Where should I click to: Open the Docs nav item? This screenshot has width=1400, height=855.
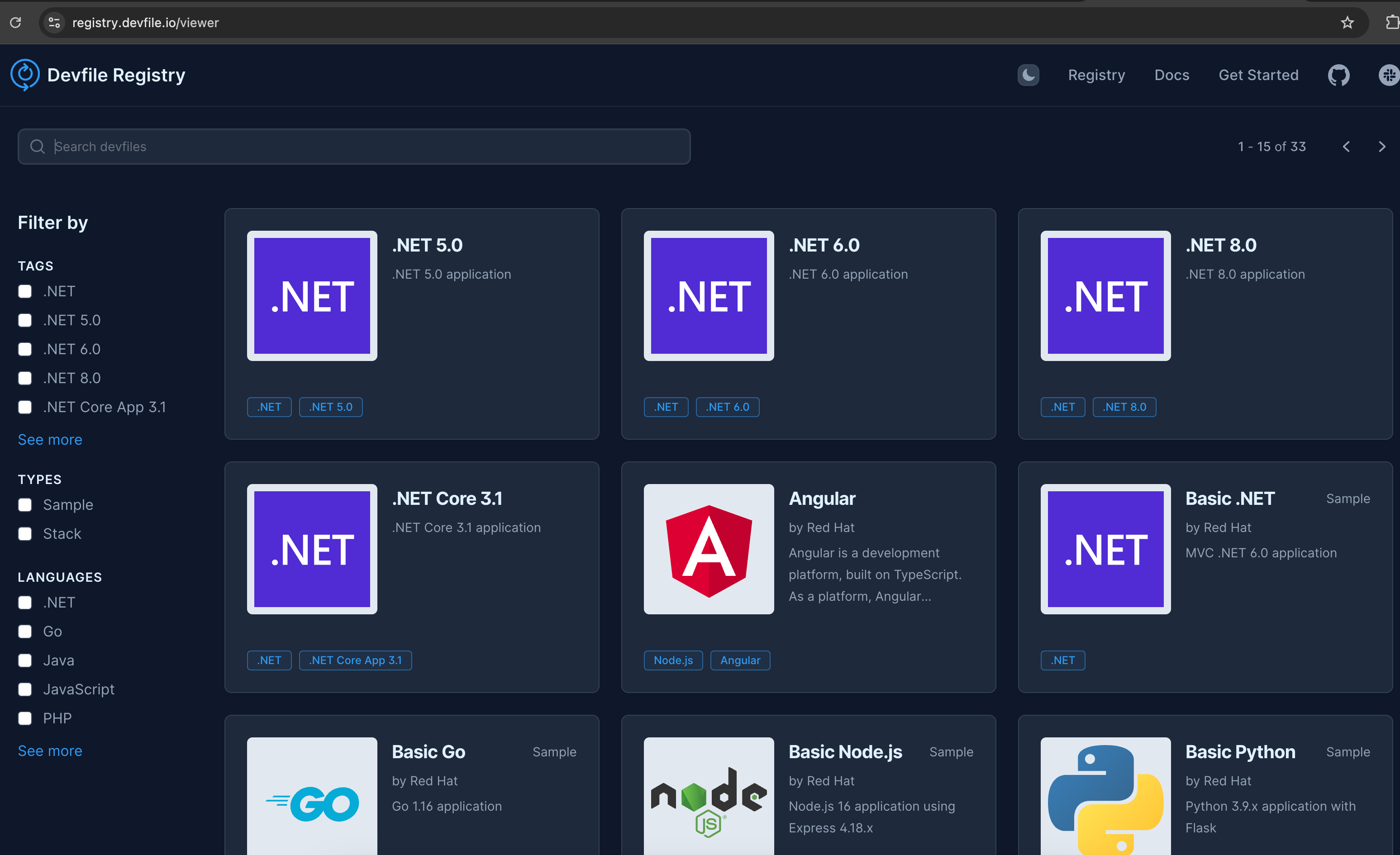click(1171, 75)
